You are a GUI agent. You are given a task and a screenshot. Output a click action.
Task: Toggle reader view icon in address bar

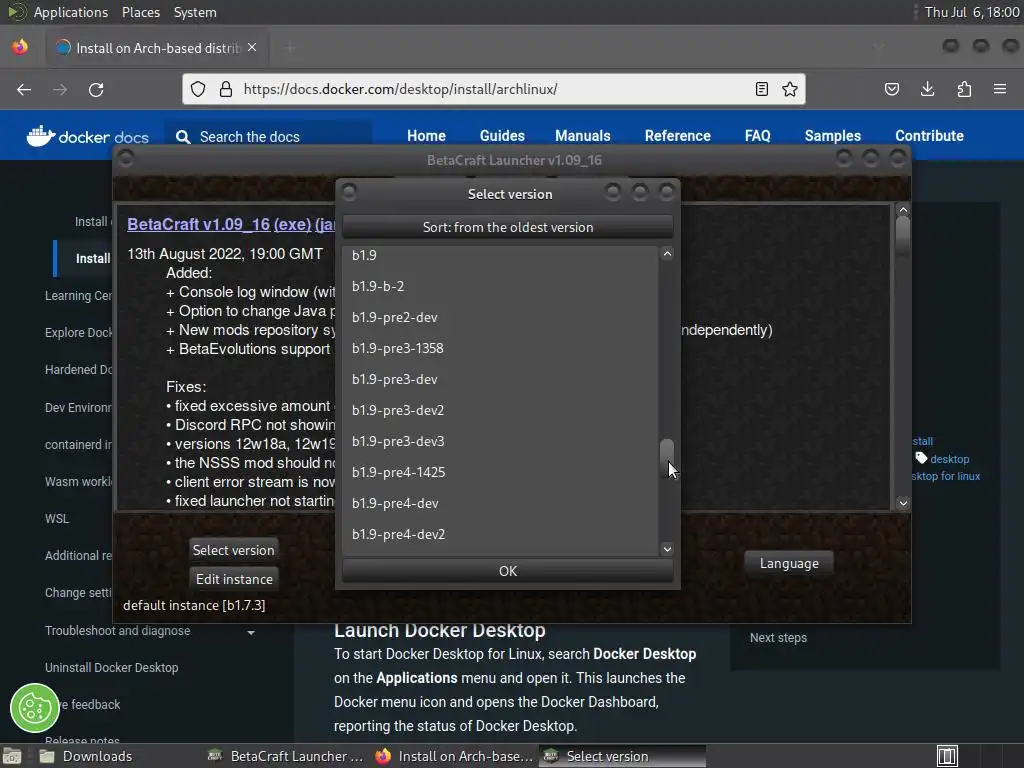761,89
